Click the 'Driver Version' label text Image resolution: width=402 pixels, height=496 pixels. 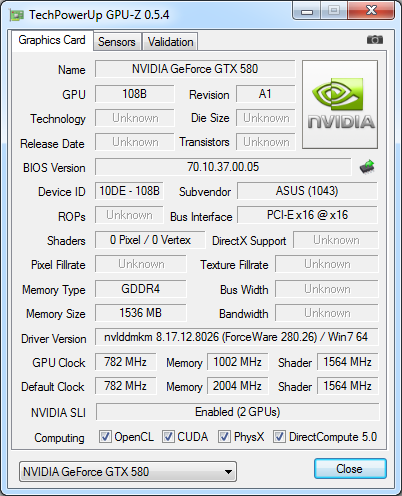pos(54,339)
